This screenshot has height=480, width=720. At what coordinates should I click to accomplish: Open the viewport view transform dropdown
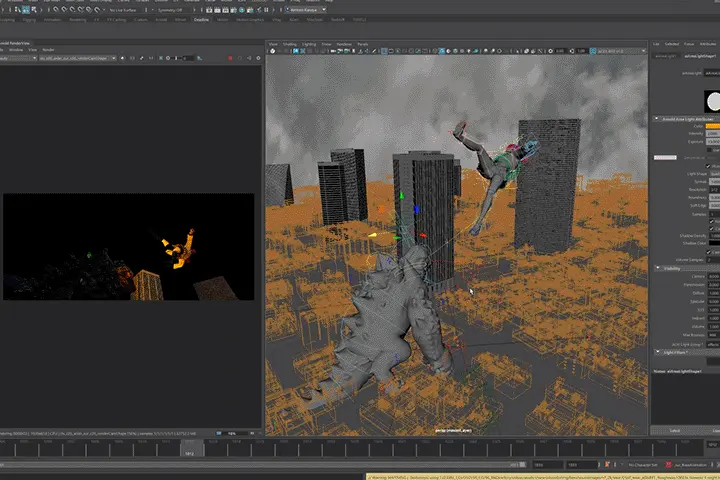pyautogui.click(x=621, y=51)
